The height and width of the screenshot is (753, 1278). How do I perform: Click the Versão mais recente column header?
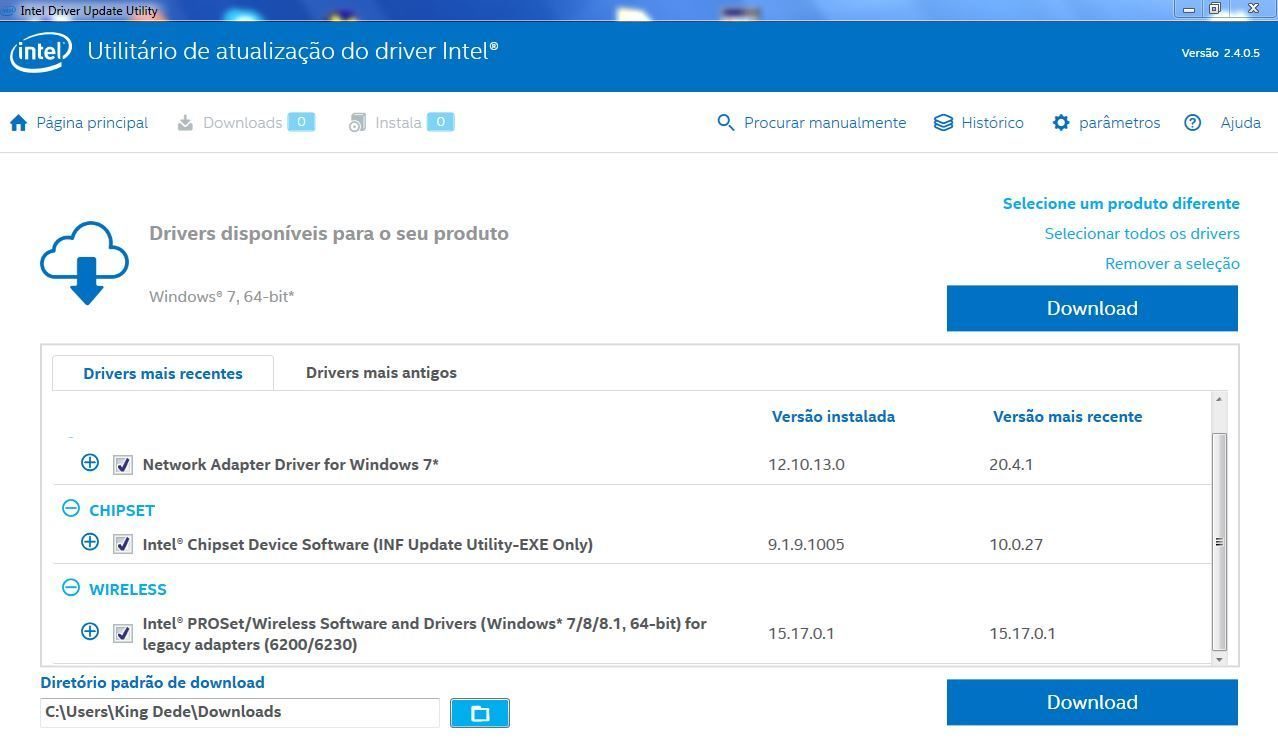pyautogui.click(x=1067, y=416)
